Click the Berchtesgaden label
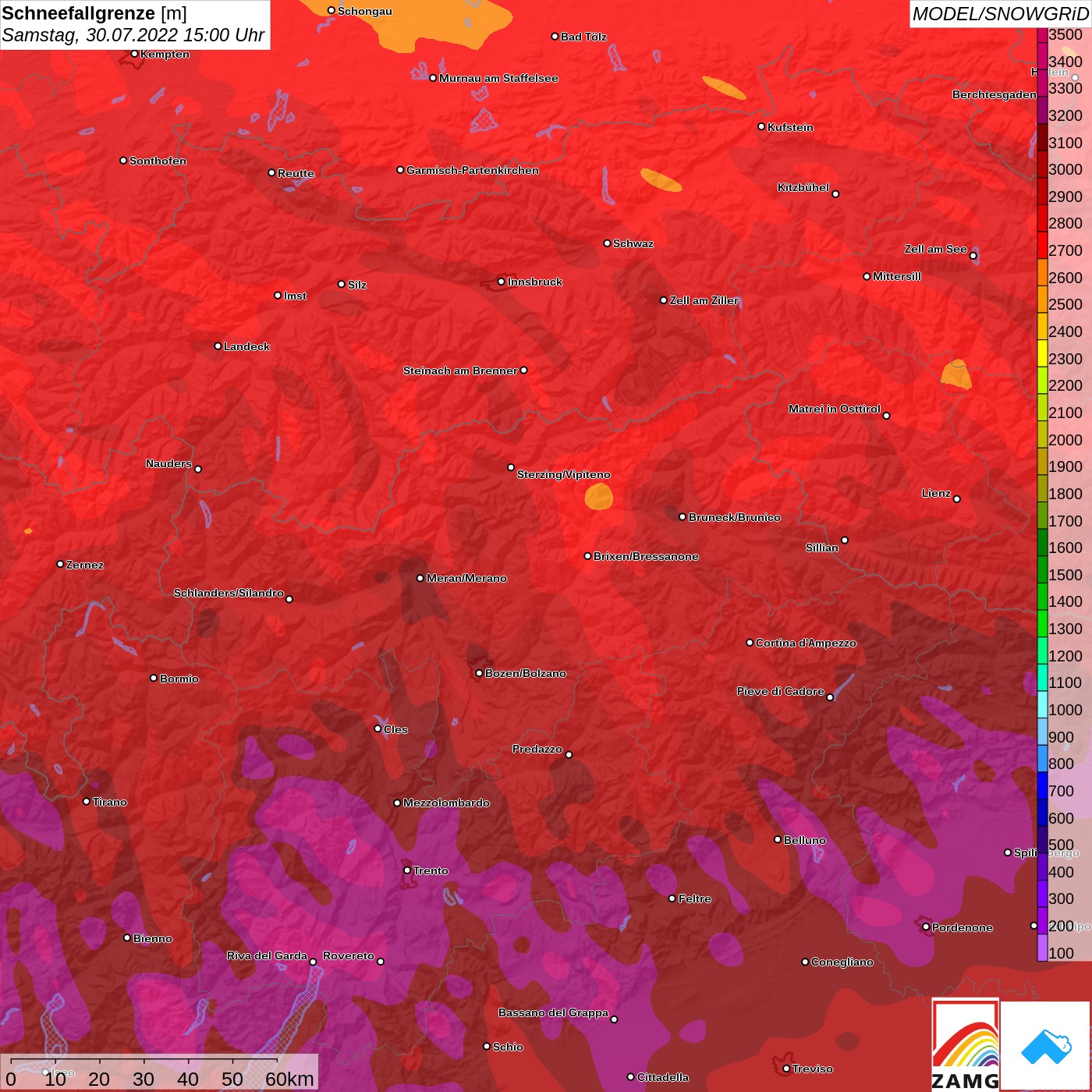Image resolution: width=1092 pixels, height=1092 pixels. point(994,94)
